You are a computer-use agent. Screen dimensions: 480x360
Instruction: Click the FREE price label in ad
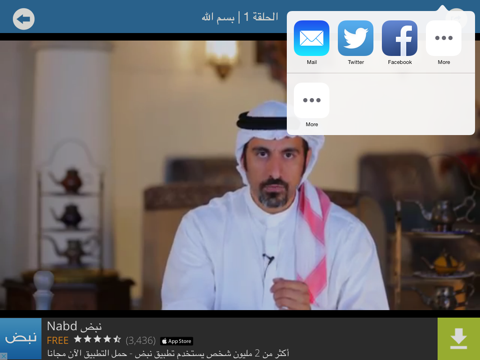click(58, 341)
